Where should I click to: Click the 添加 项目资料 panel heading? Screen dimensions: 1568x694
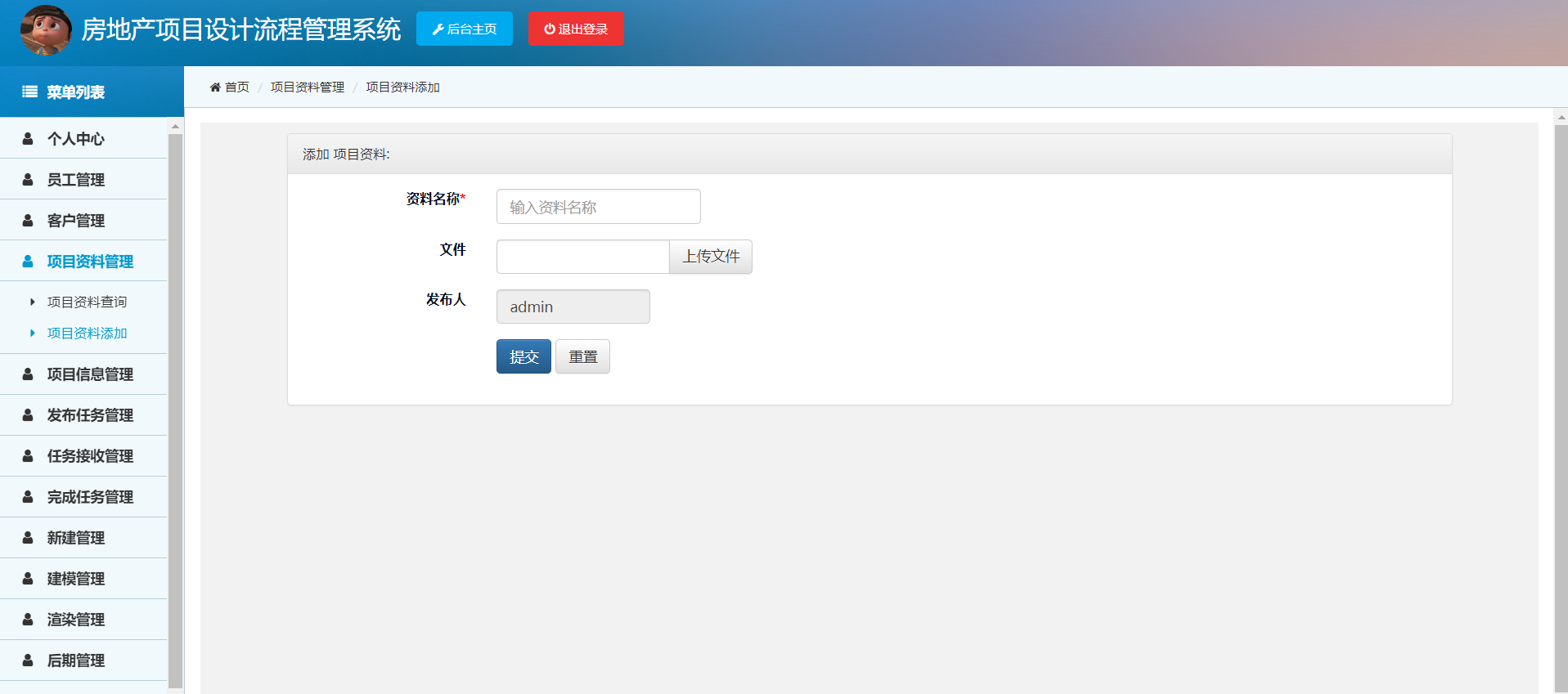point(869,154)
